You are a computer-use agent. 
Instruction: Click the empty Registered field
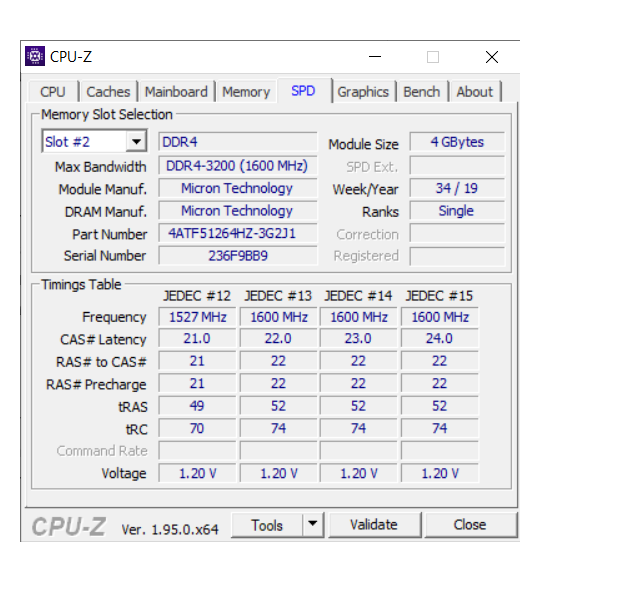(457, 256)
